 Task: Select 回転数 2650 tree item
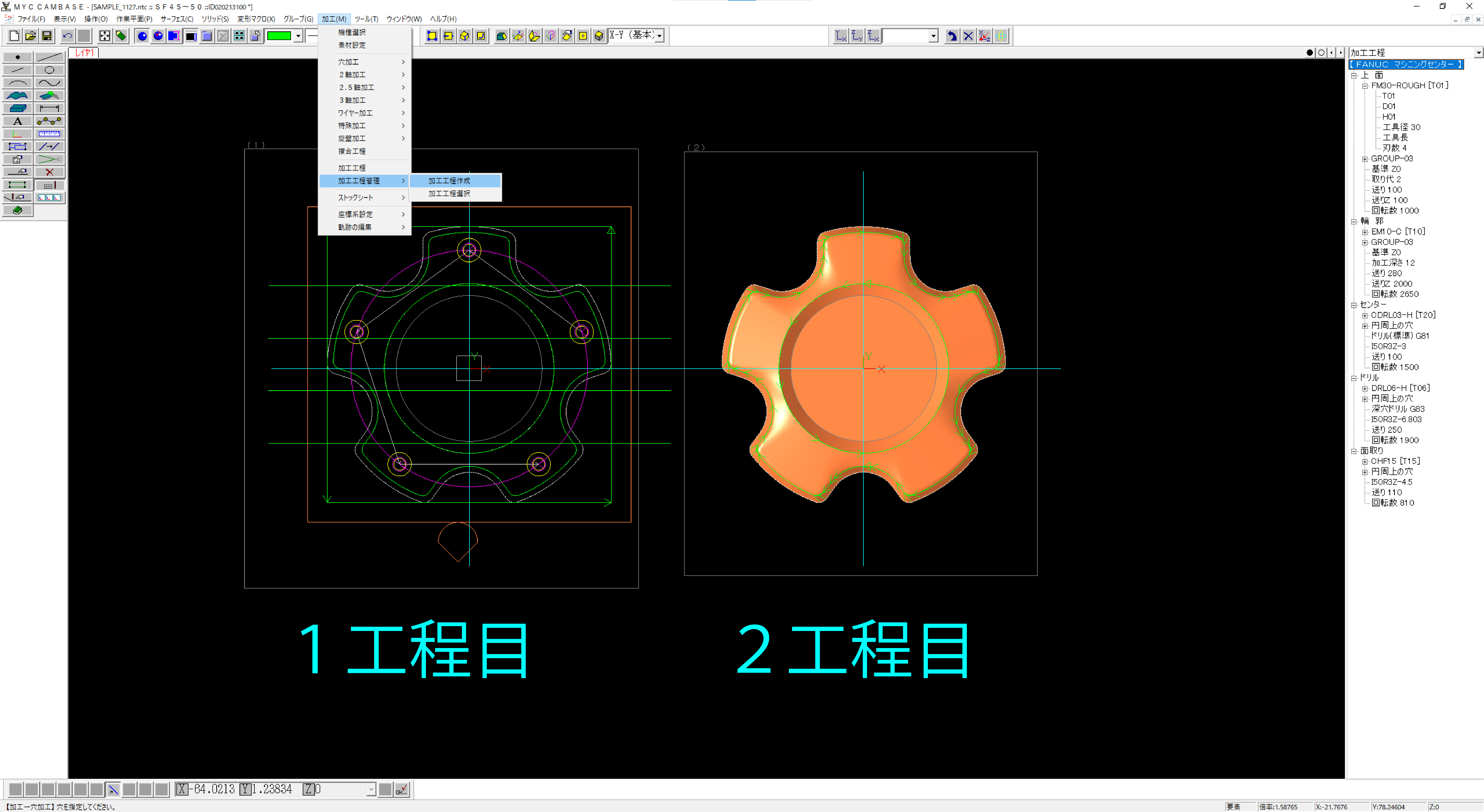[x=1395, y=294]
